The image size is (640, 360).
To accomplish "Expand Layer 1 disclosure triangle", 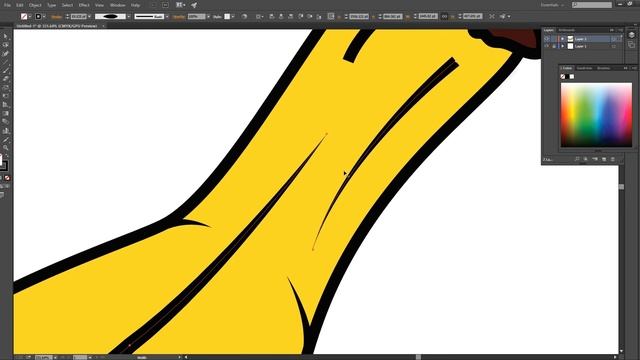I will (562, 47).
